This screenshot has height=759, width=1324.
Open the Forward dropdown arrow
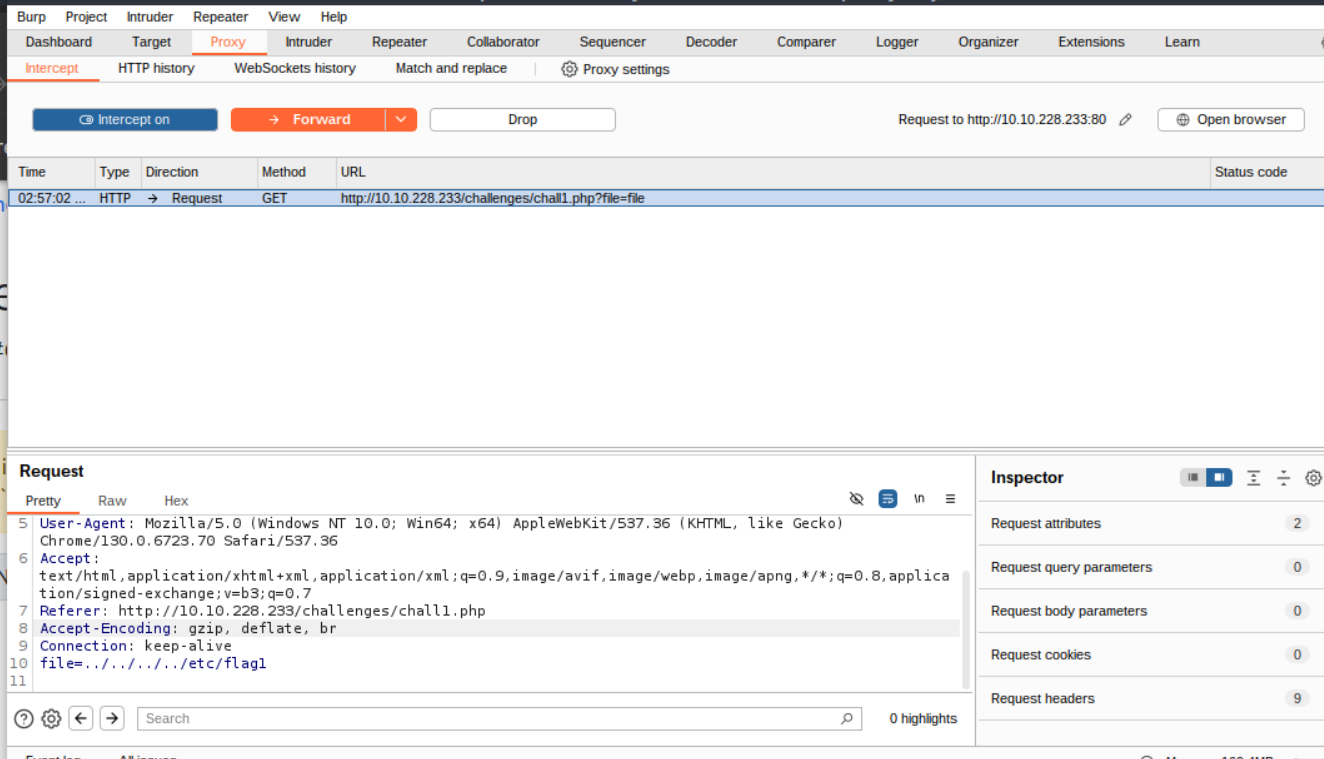coord(400,120)
